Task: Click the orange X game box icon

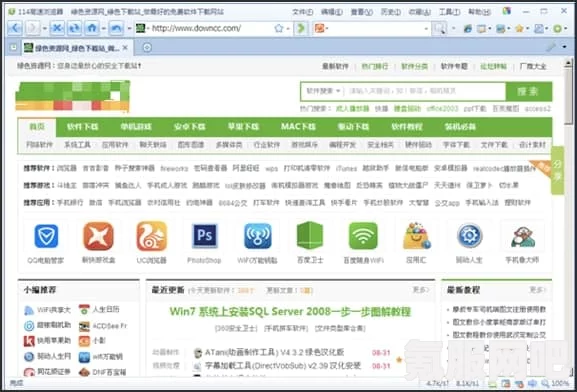Action: point(98,236)
